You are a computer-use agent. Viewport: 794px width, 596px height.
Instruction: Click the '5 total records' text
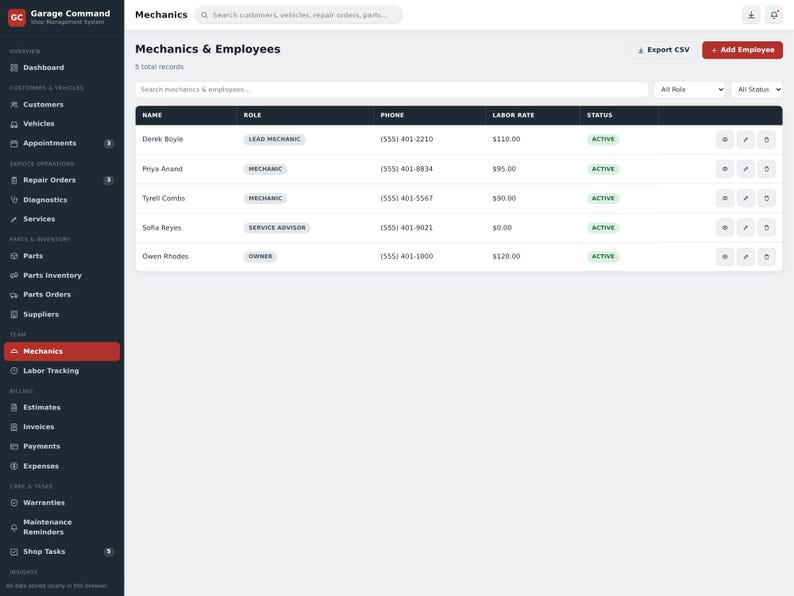click(160, 67)
